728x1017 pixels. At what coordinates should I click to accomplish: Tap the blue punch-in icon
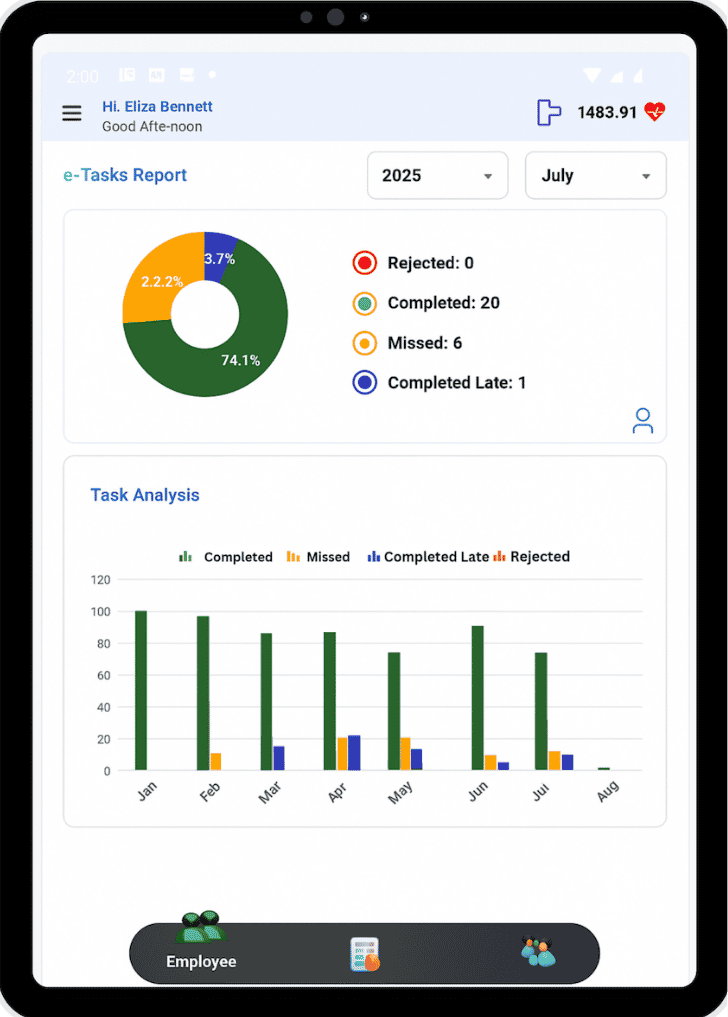coord(548,112)
